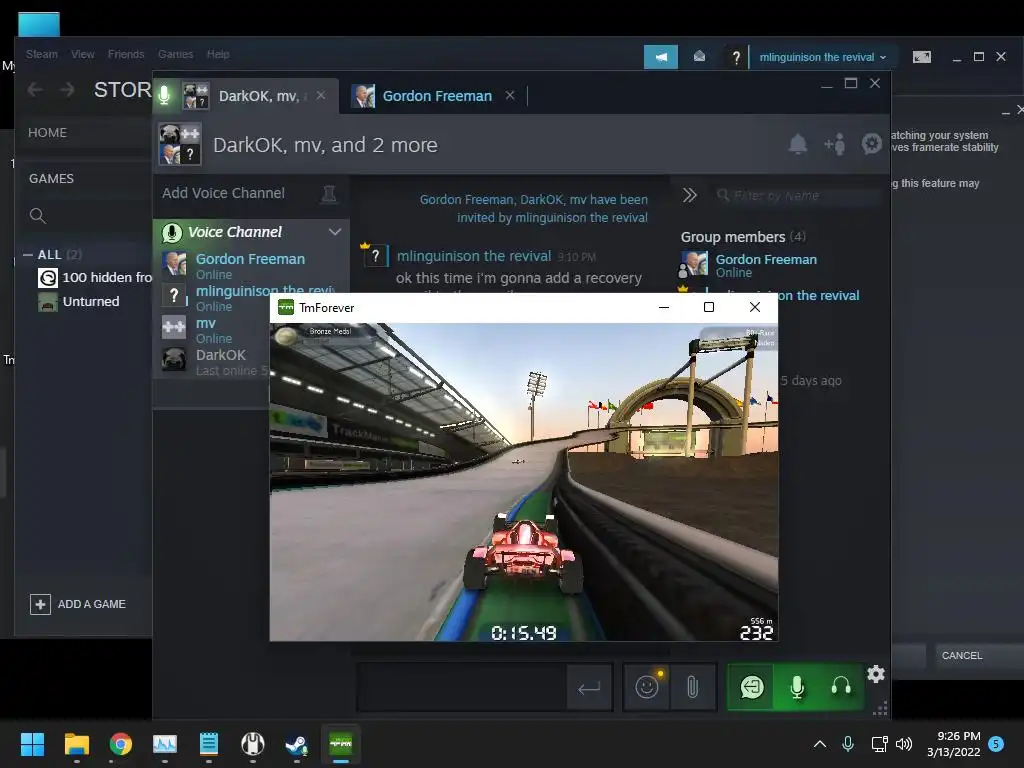Click the library search magnifier icon
The width and height of the screenshot is (1024, 768).
(38, 216)
